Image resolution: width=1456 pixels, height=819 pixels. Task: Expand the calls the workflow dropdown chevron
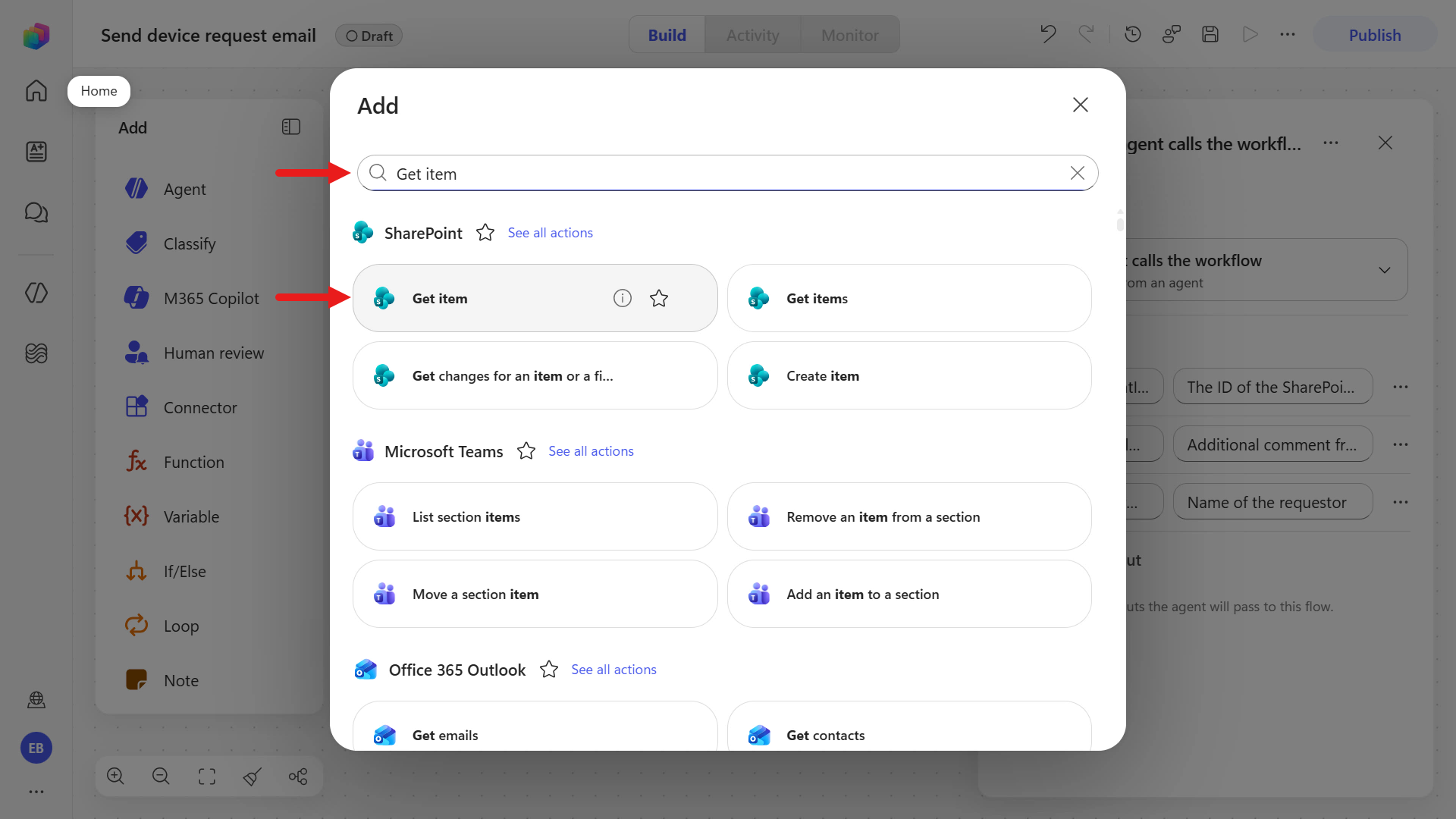coord(1385,270)
